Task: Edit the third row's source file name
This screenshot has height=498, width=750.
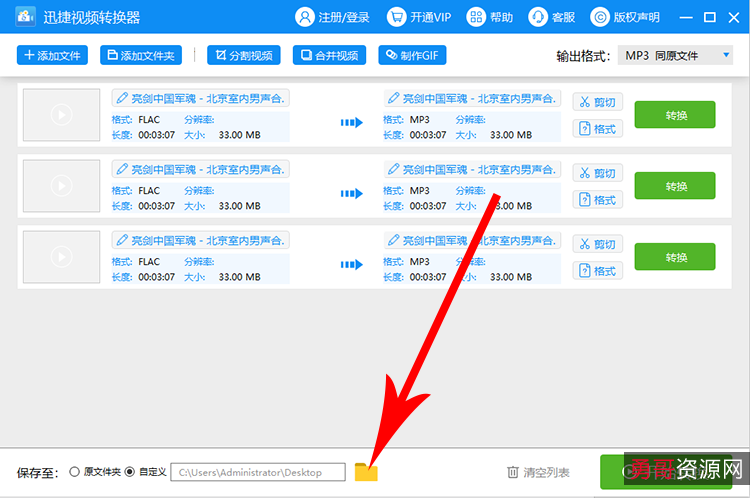Action: pos(200,240)
